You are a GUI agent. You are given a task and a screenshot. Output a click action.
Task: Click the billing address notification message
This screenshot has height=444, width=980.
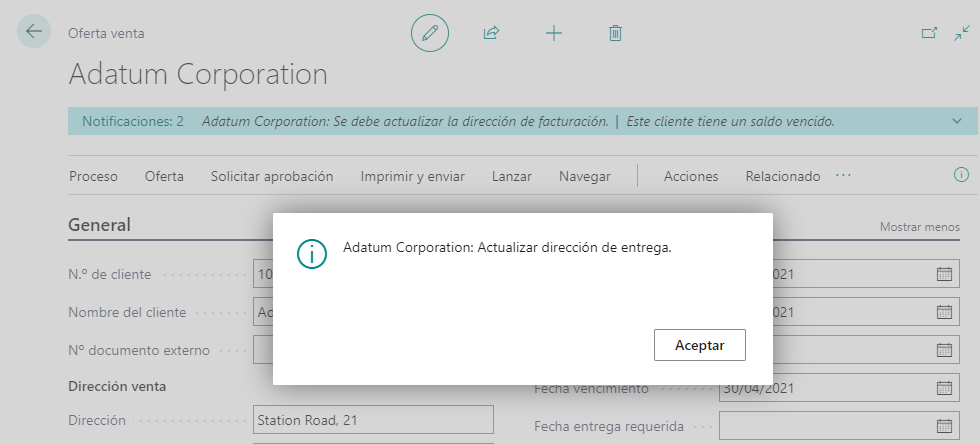coord(405,121)
